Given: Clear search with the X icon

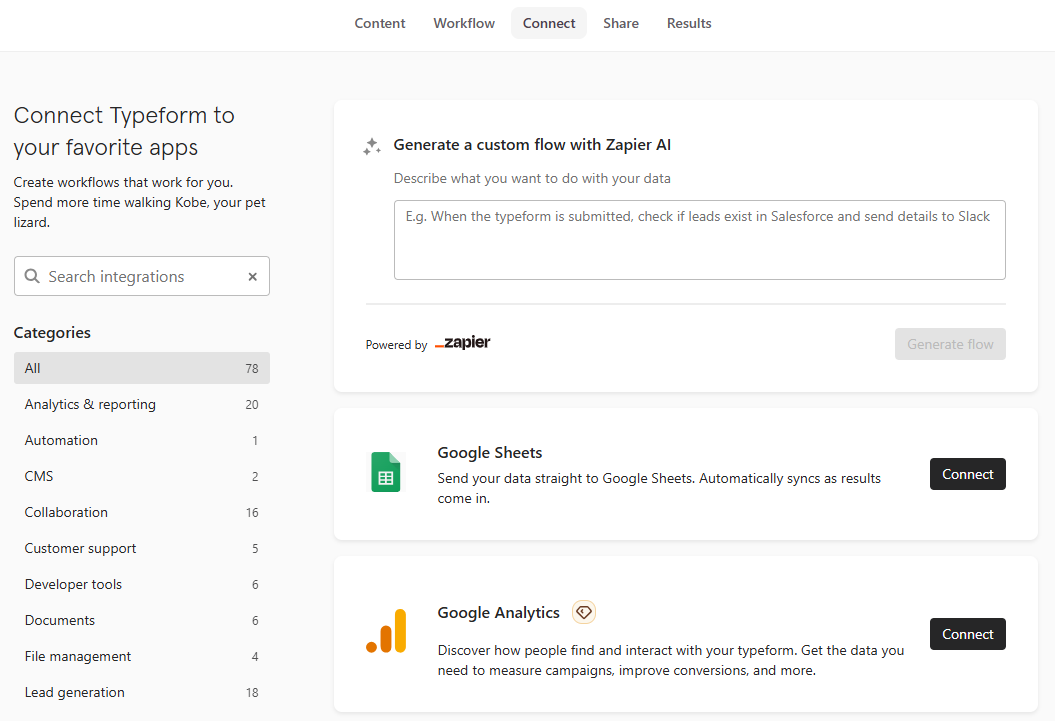Looking at the screenshot, I should tap(252, 276).
